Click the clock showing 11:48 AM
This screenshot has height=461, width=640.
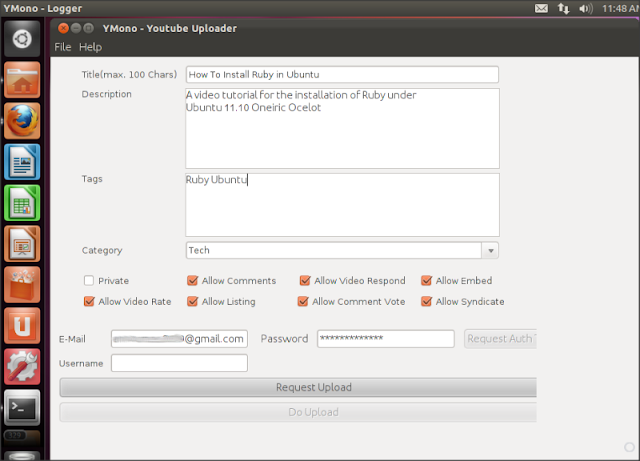[x=620, y=8]
